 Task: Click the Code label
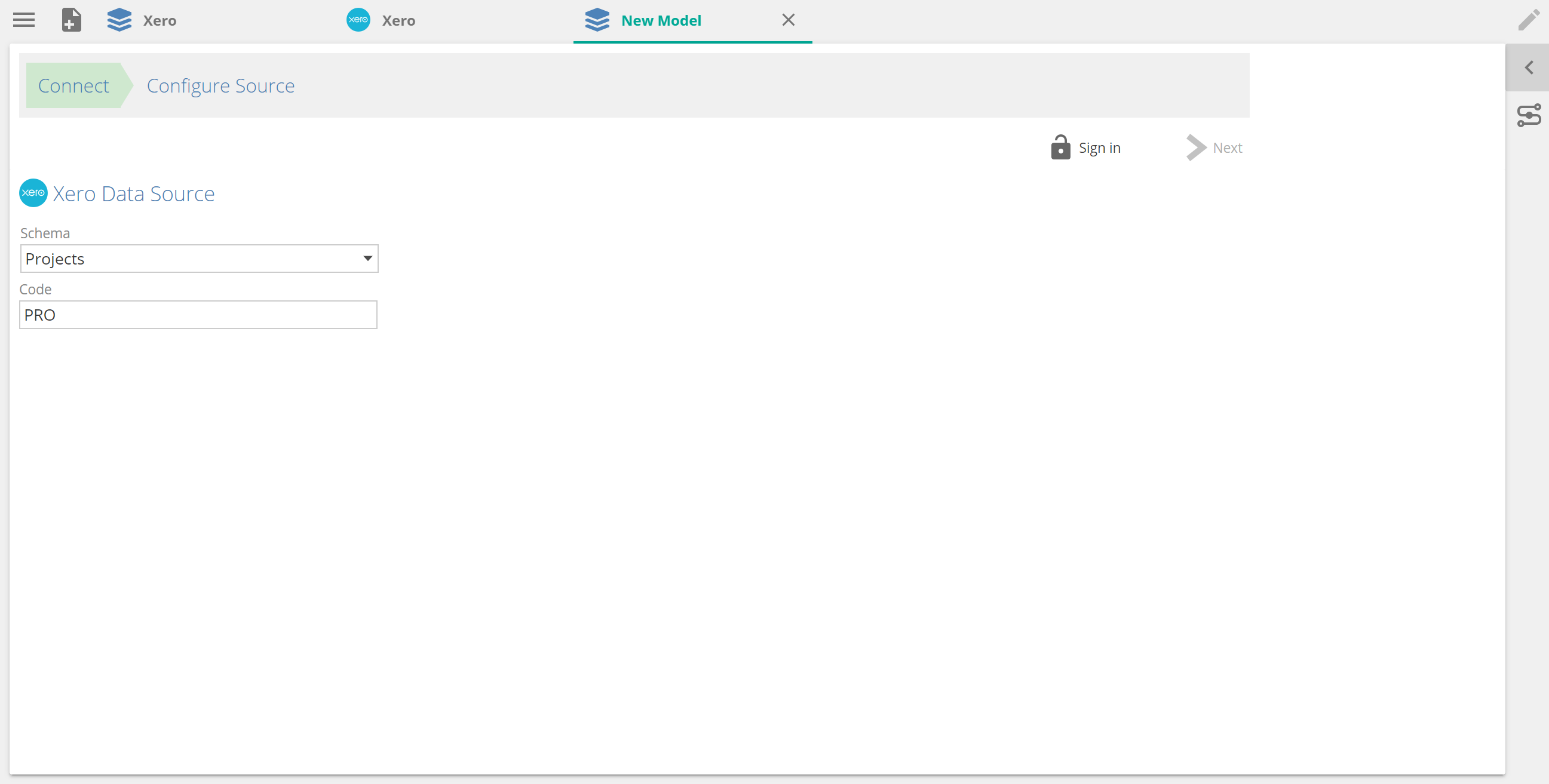35,289
